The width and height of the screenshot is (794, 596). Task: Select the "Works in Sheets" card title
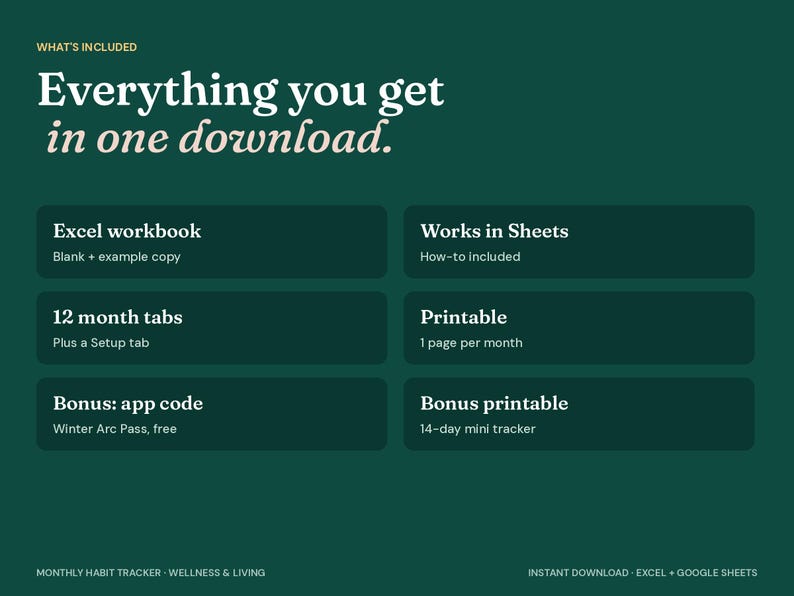tap(494, 231)
